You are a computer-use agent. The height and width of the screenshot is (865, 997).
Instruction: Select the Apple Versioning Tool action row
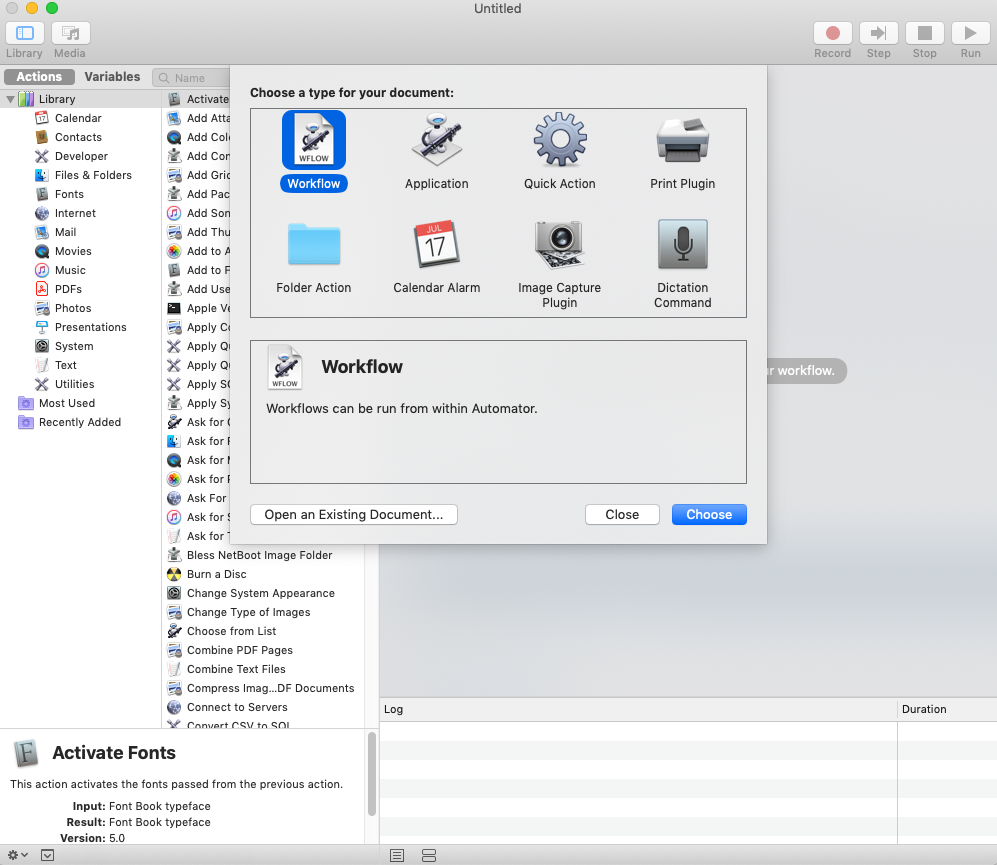click(198, 308)
